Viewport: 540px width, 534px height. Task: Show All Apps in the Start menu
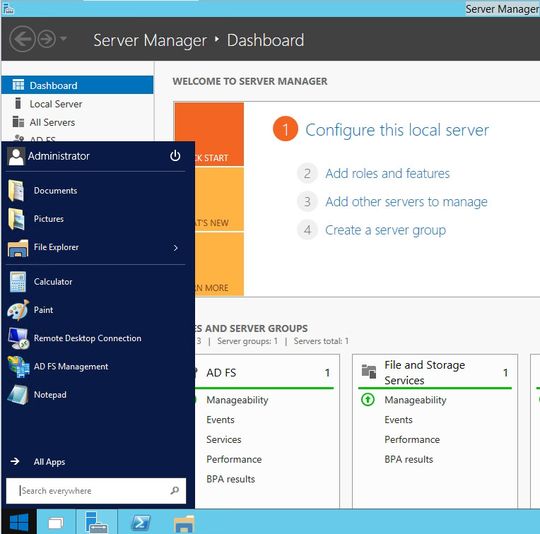pos(49,462)
